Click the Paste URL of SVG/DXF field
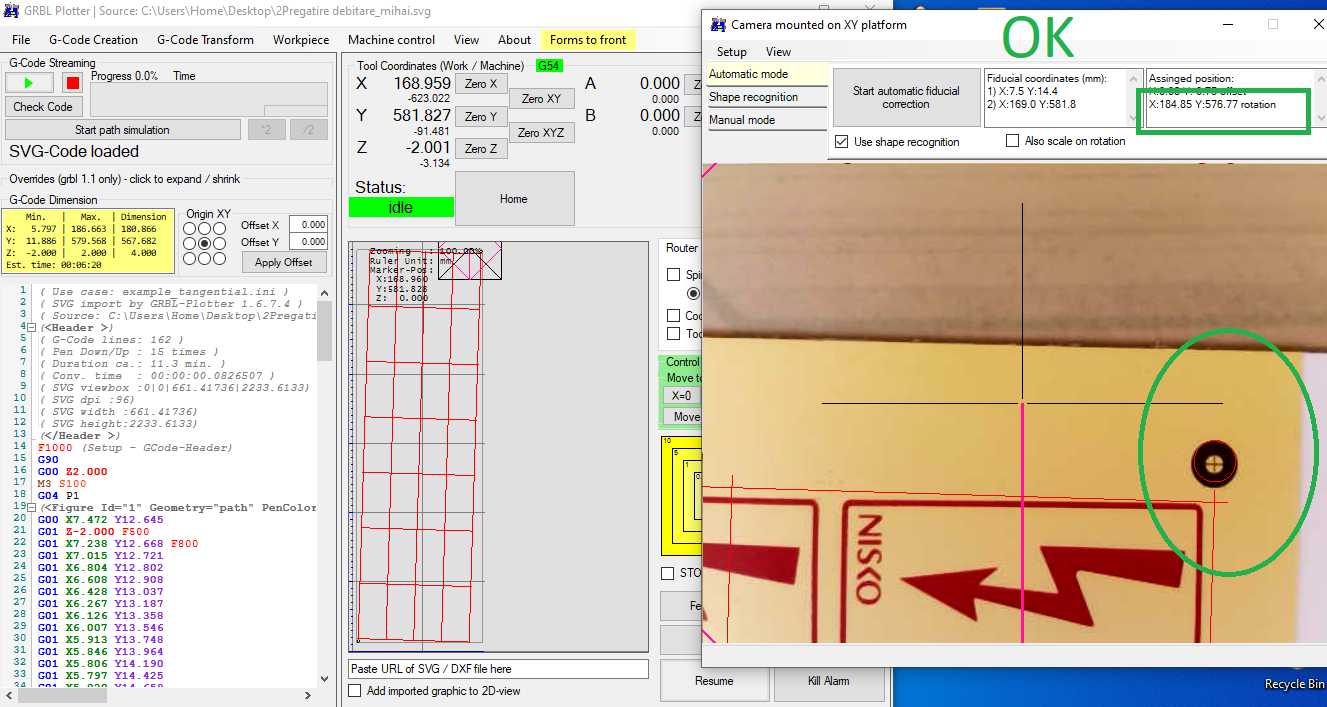The height and width of the screenshot is (707, 1327). tap(496, 668)
